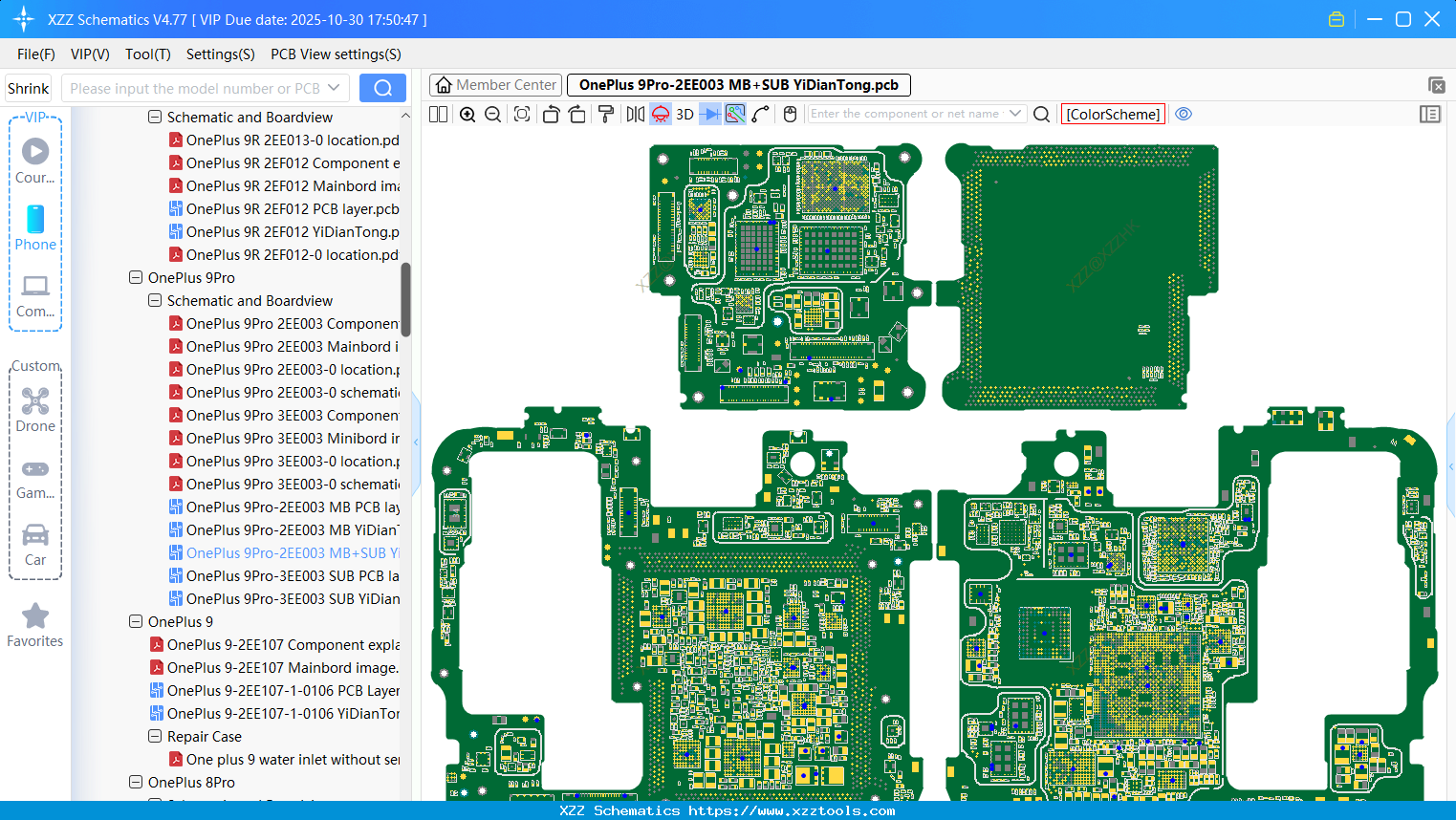Switch to 3D view
This screenshot has width=1456, height=820.
point(685,115)
